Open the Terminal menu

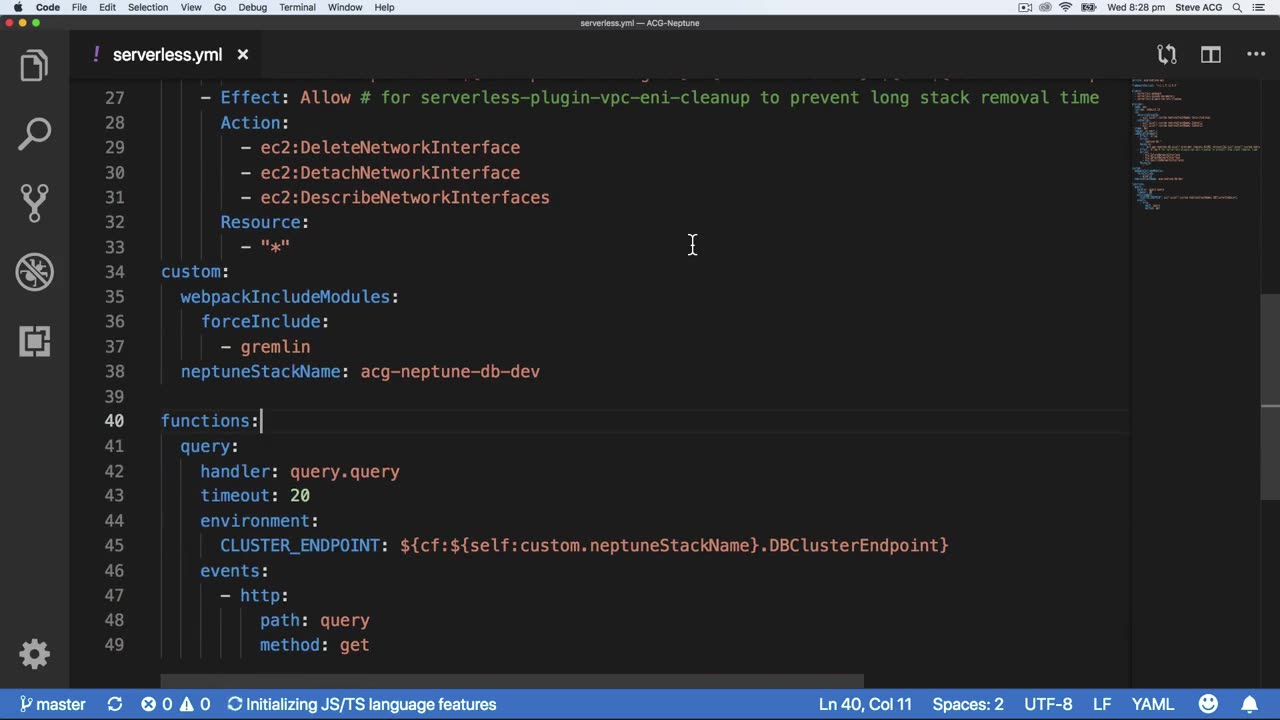[x=297, y=7]
